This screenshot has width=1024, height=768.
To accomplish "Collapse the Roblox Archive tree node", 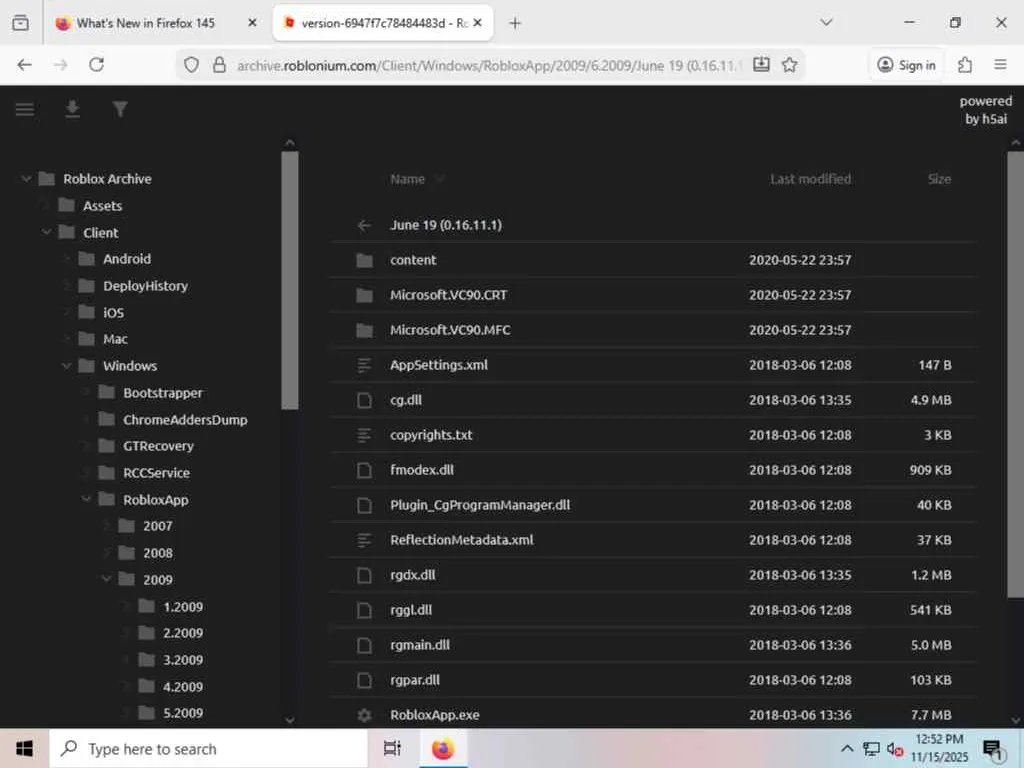I will pyautogui.click(x=26, y=178).
